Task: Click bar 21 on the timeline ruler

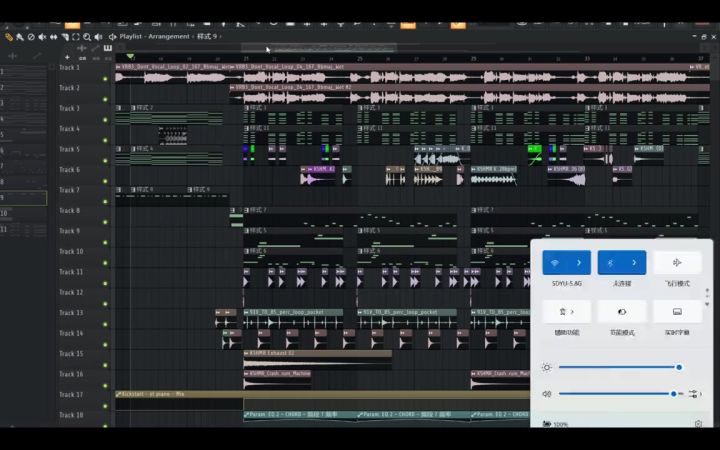Action: (x=247, y=59)
